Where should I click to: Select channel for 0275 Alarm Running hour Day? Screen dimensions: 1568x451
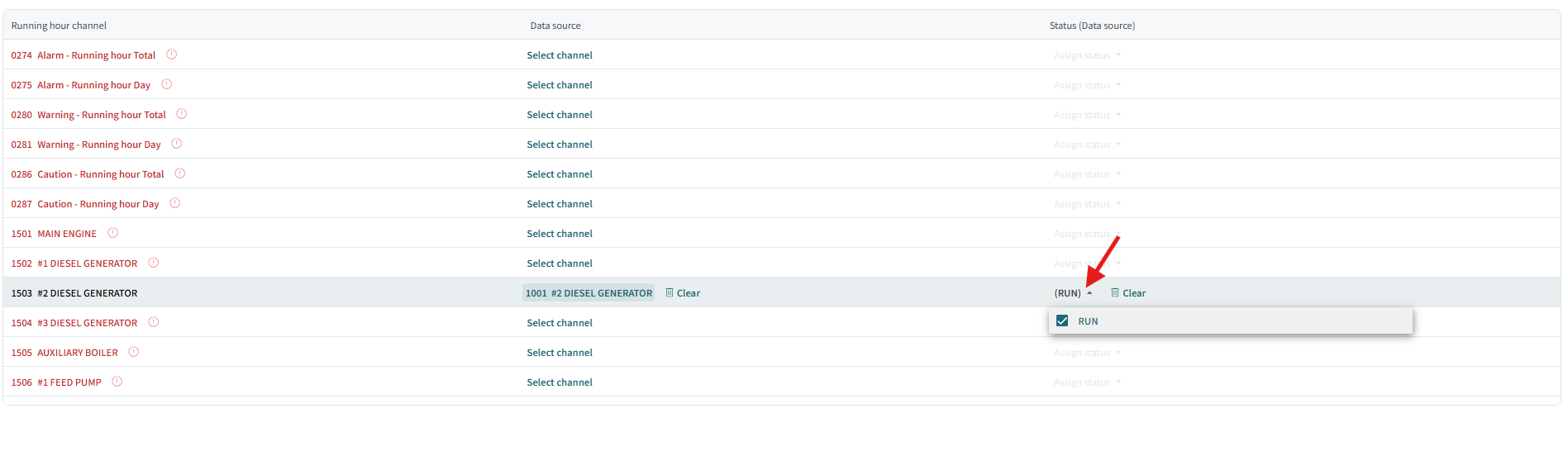pyautogui.click(x=560, y=85)
